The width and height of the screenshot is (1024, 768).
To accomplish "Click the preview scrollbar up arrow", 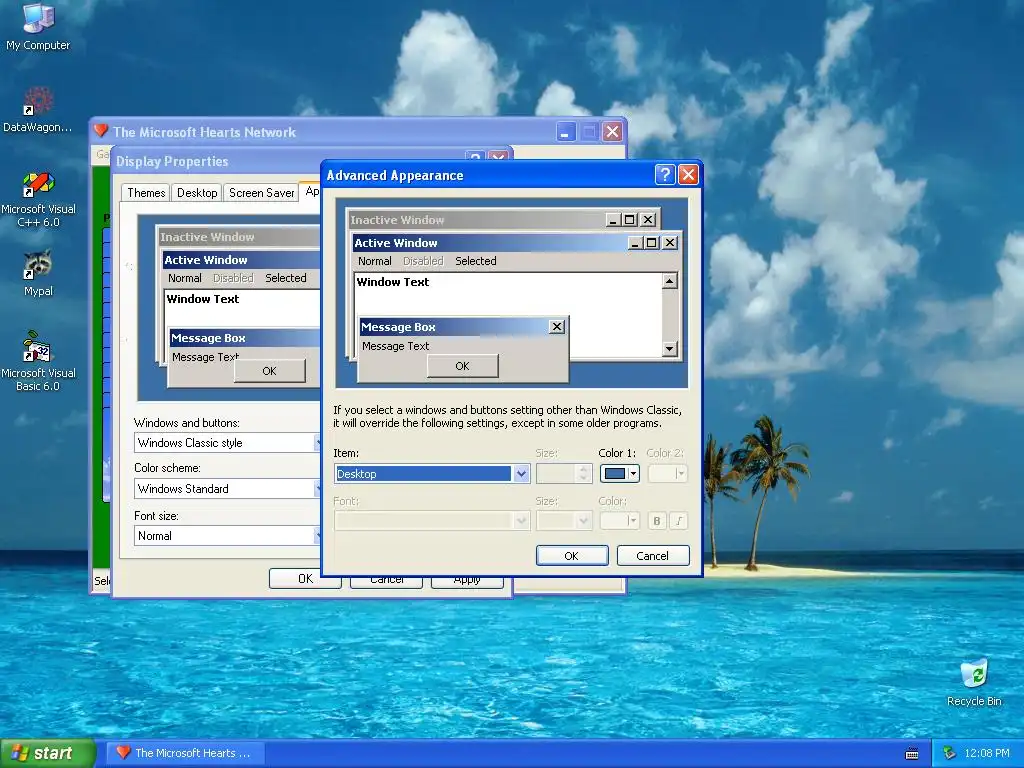I will coord(669,281).
